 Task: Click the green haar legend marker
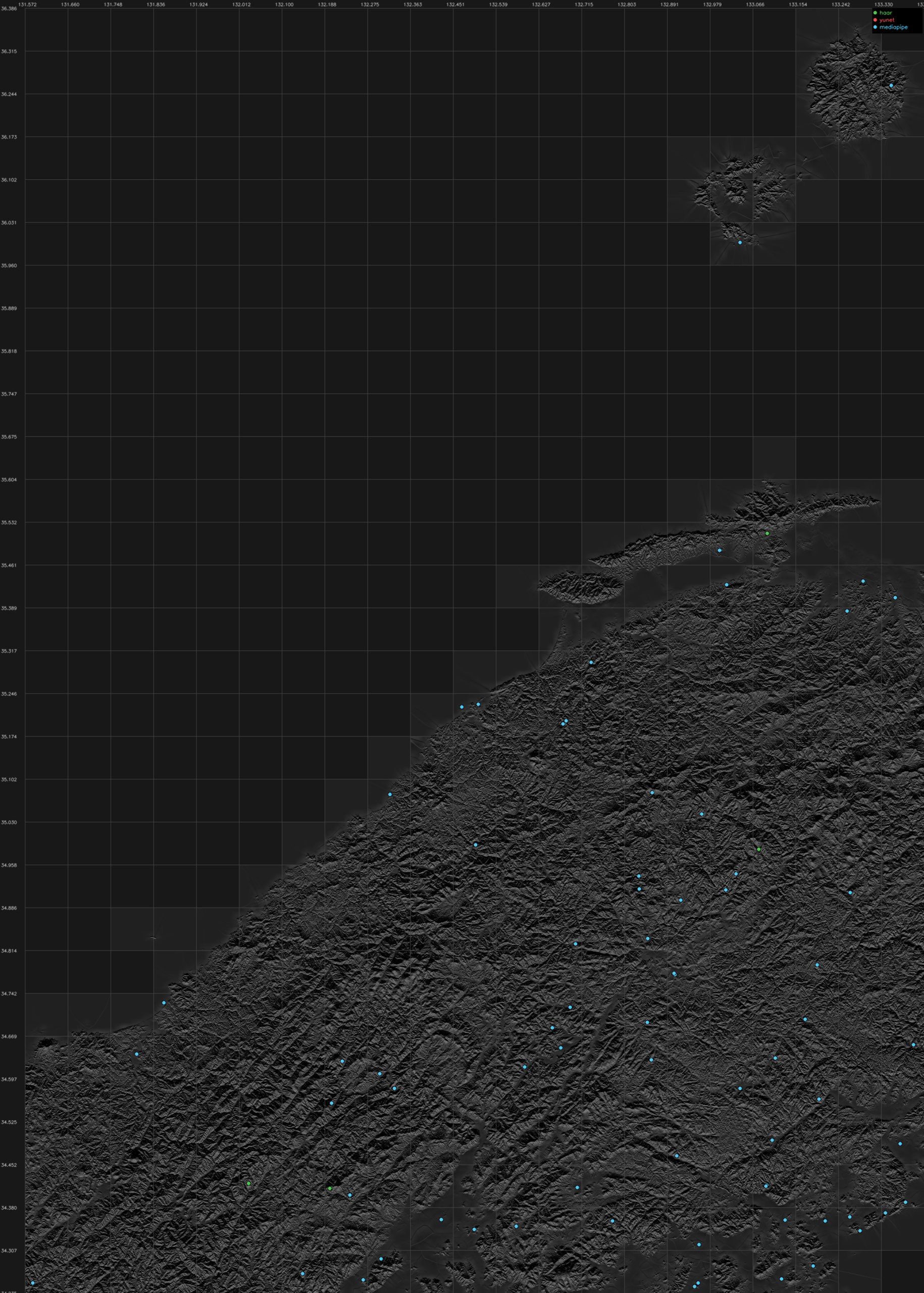pos(875,13)
